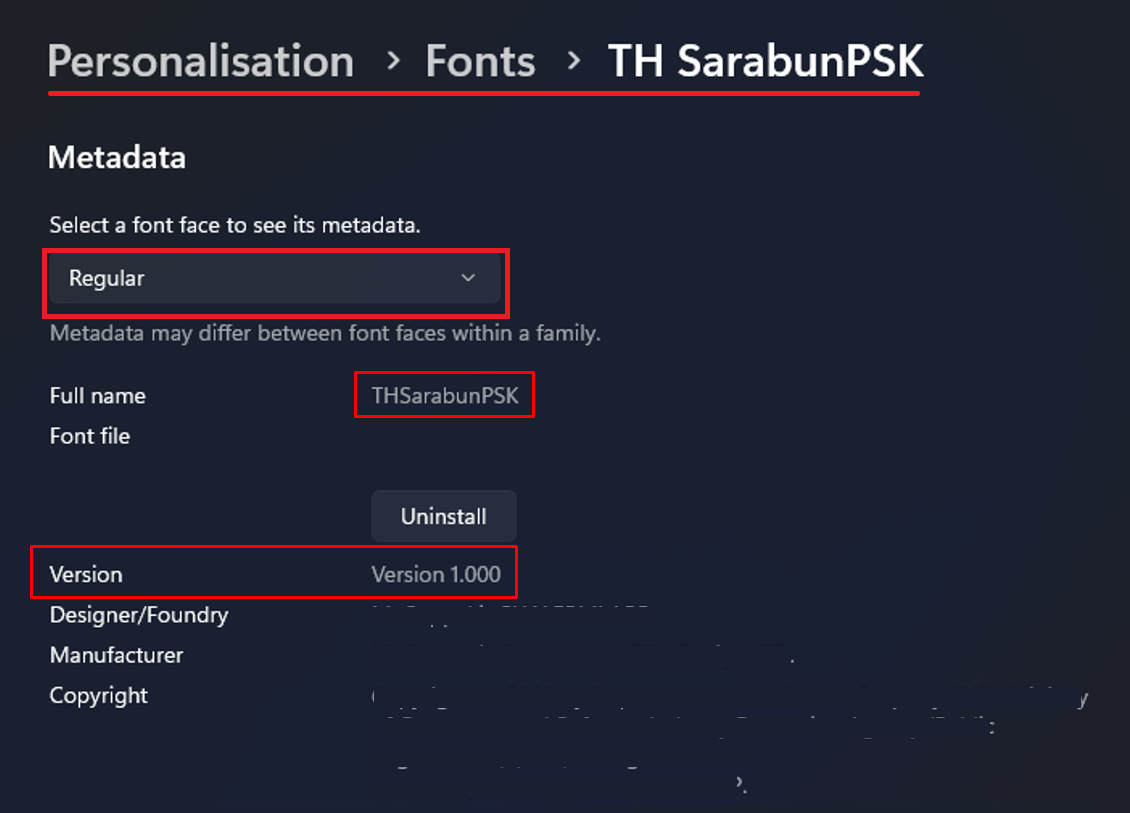Click the 'Metadata may differ' helper text

[324, 334]
